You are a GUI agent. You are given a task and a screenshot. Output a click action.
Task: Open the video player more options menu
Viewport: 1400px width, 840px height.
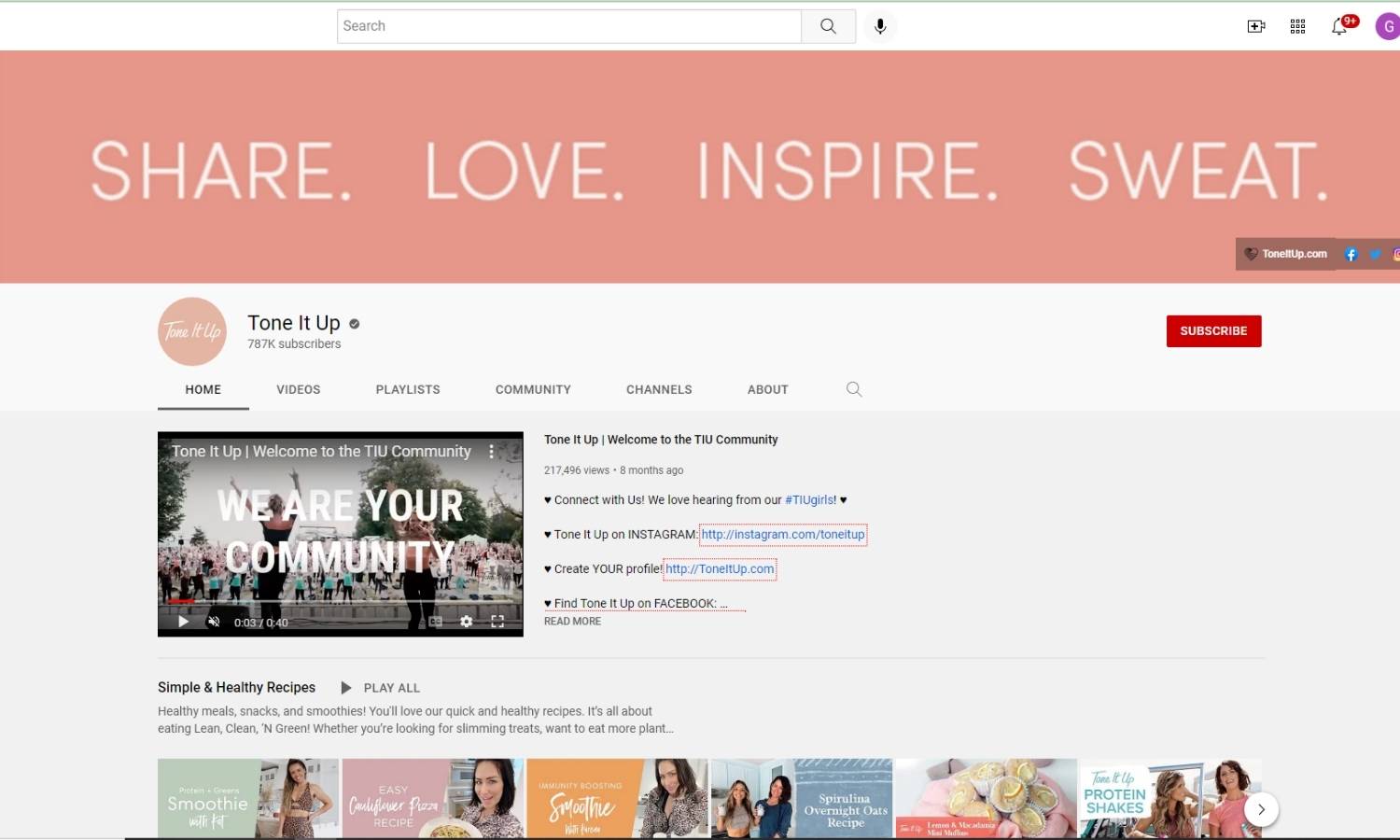(x=492, y=452)
